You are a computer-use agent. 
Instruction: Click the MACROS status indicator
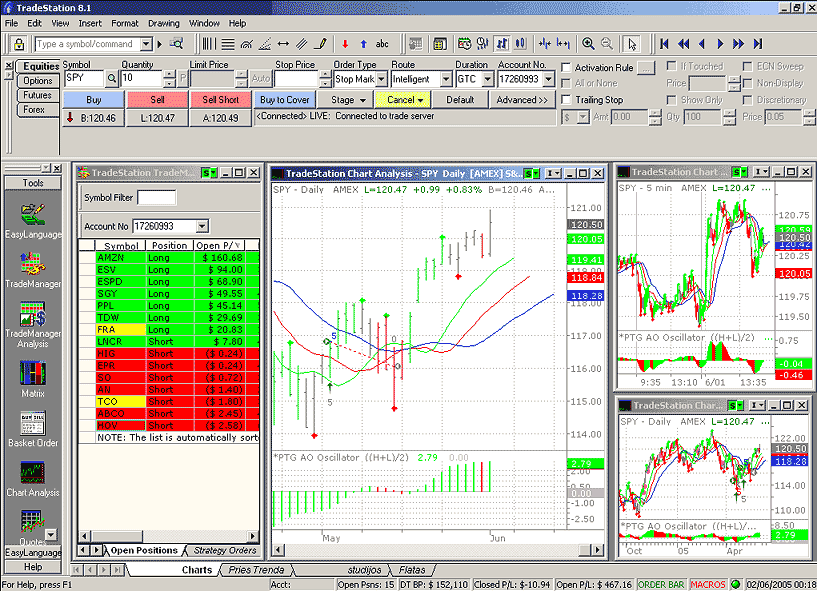click(708, 585)
